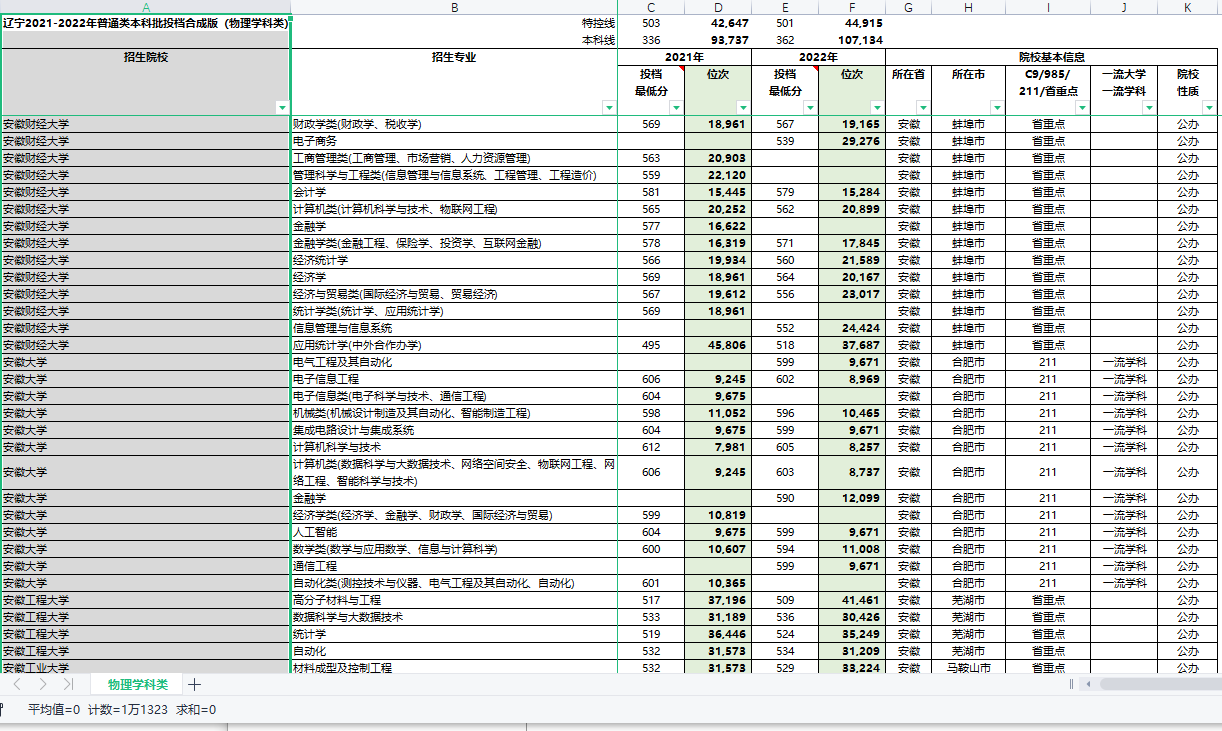
Task: Select the cell showing 93,737
Action: pos(718,40)
